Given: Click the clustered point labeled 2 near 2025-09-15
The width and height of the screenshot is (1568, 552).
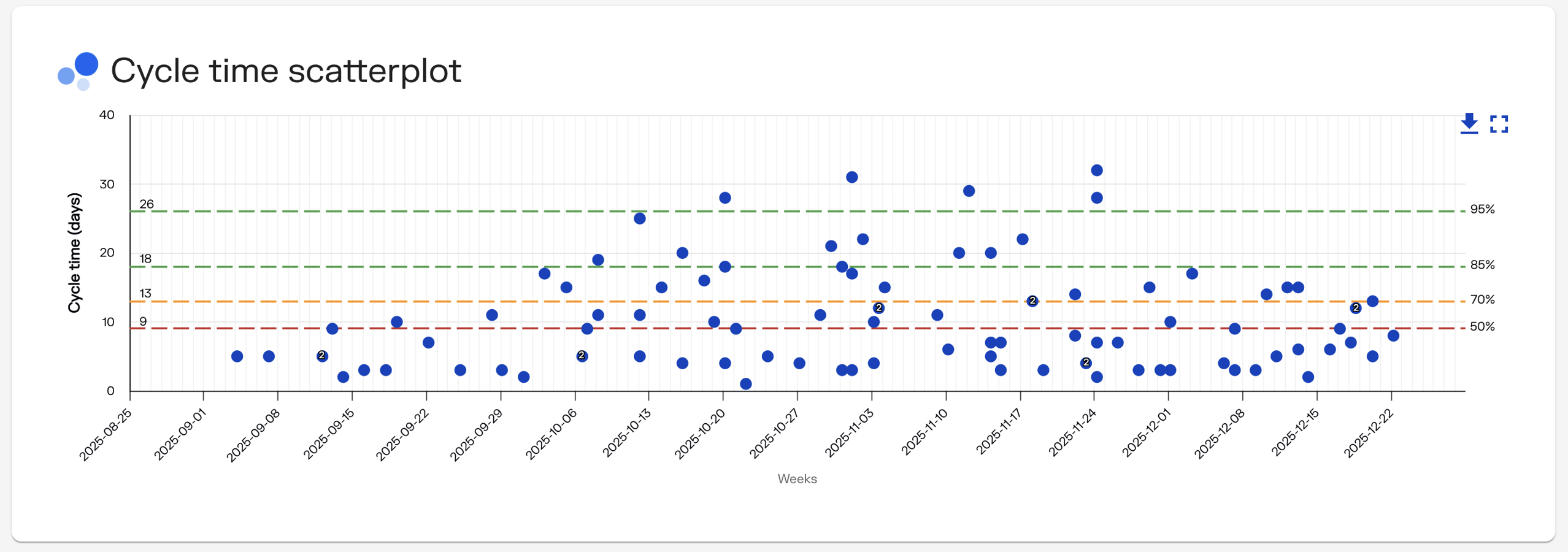Looking at the screenshot, I should click(321, 355).
